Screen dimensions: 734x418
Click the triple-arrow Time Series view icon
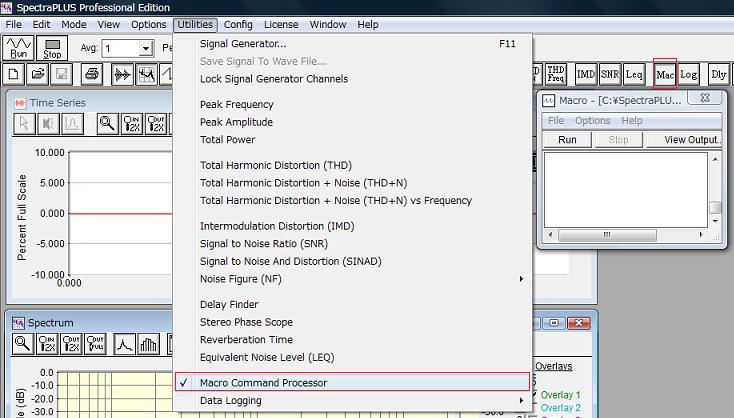(123, 74)
